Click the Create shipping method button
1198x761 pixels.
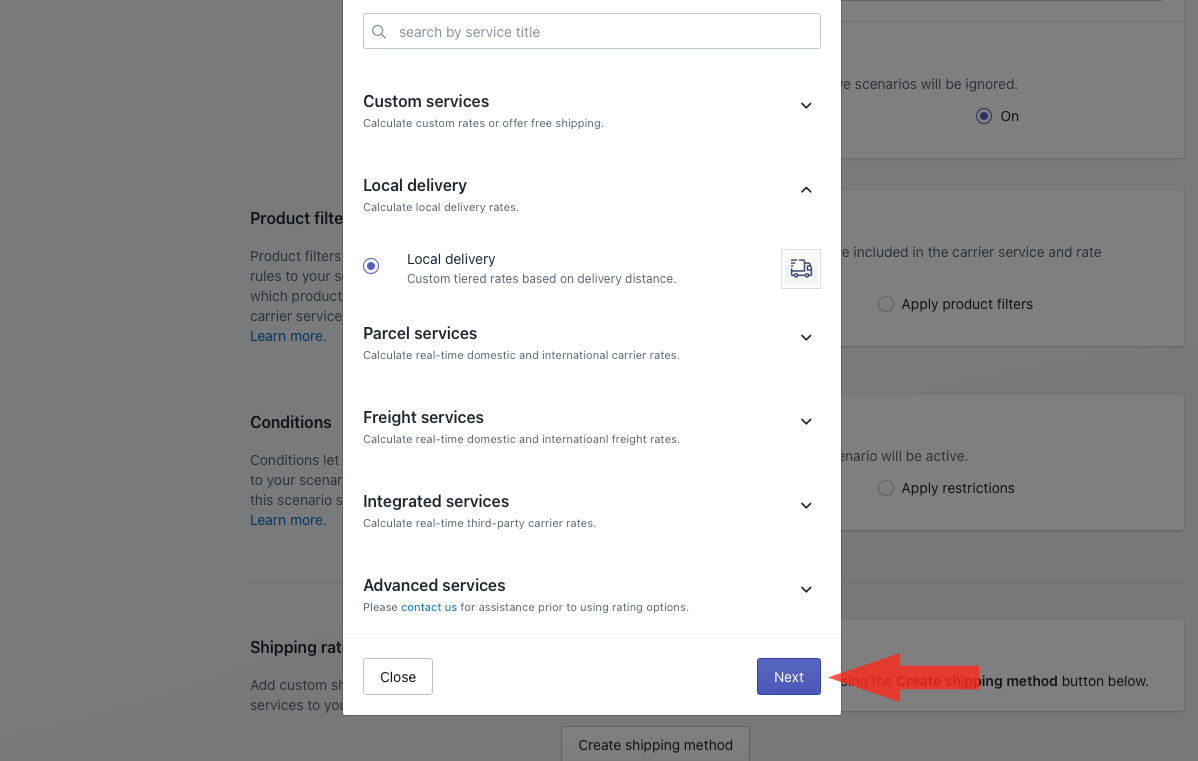point(655,745)
